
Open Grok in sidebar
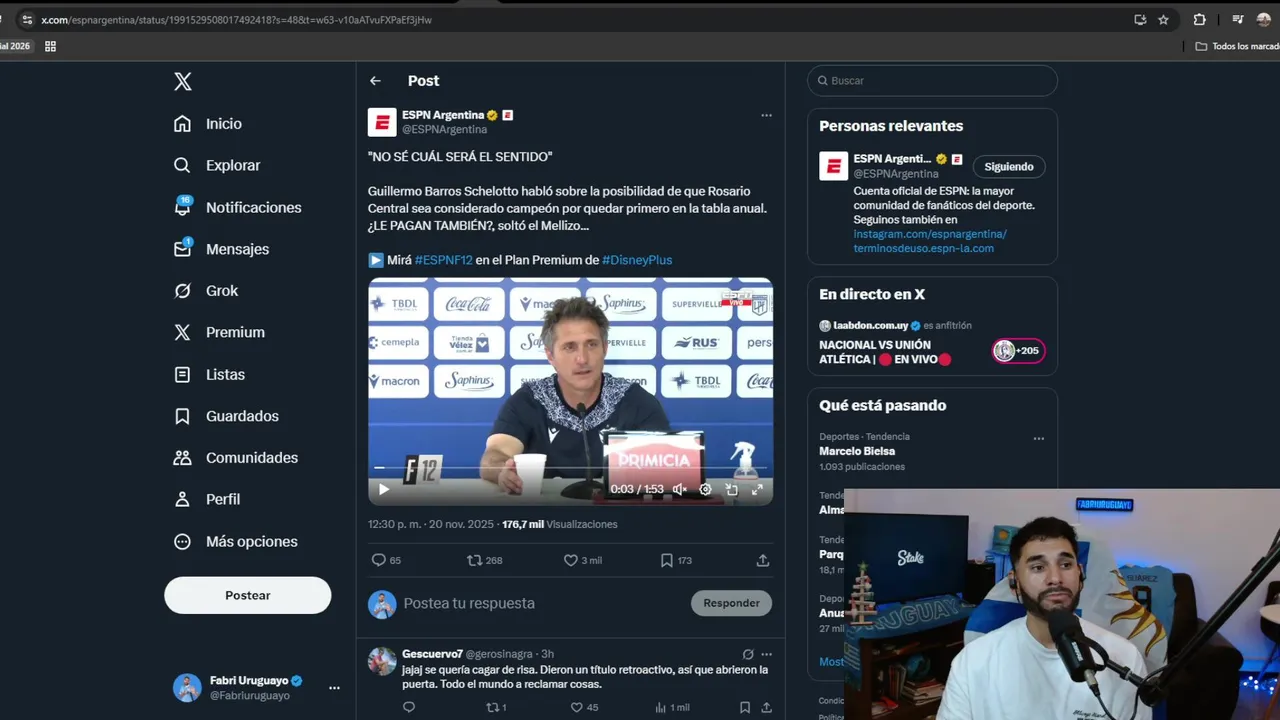[206, 291]
